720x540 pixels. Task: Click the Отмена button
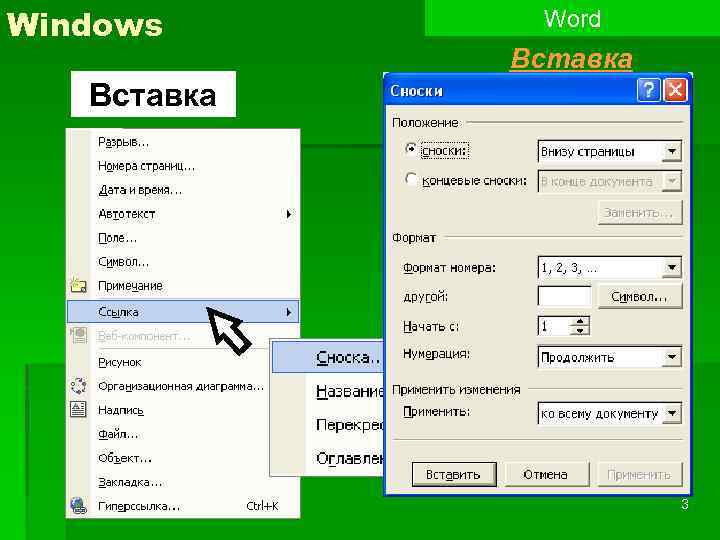[546, 474]
